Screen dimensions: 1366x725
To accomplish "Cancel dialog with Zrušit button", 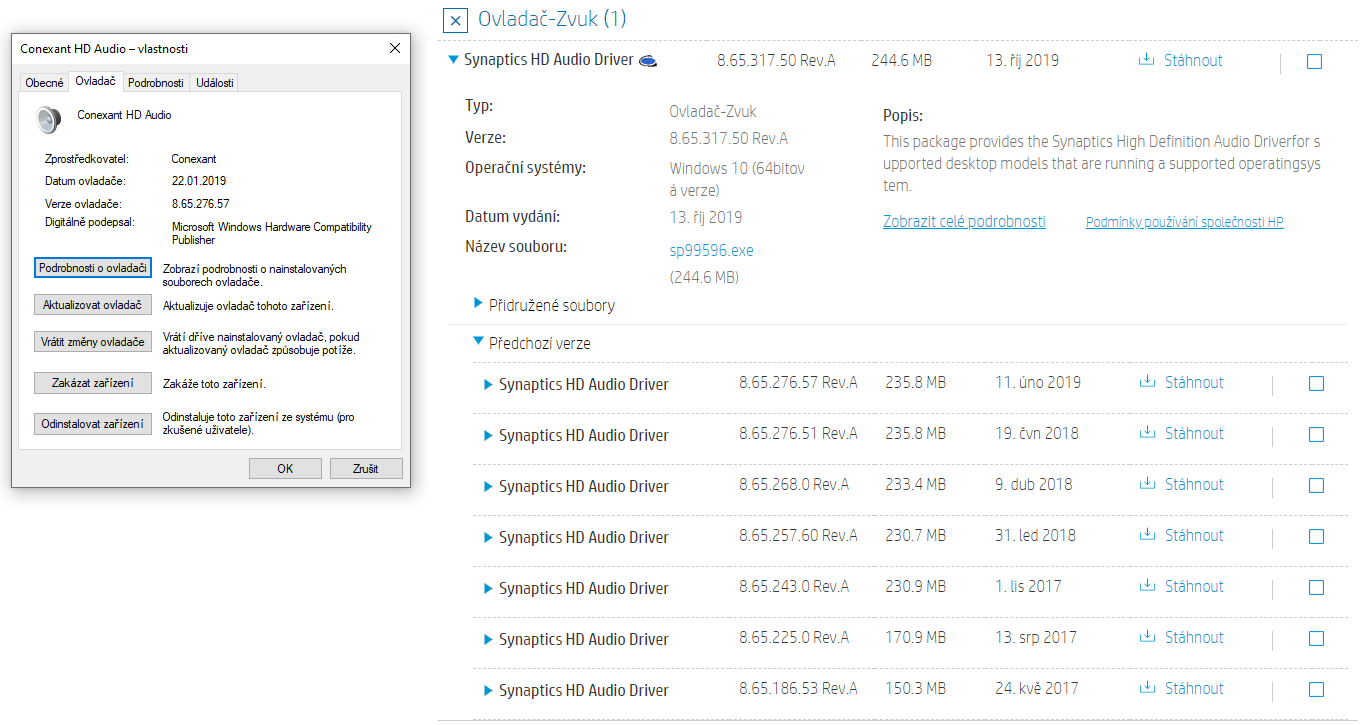I will click(365, 468).
